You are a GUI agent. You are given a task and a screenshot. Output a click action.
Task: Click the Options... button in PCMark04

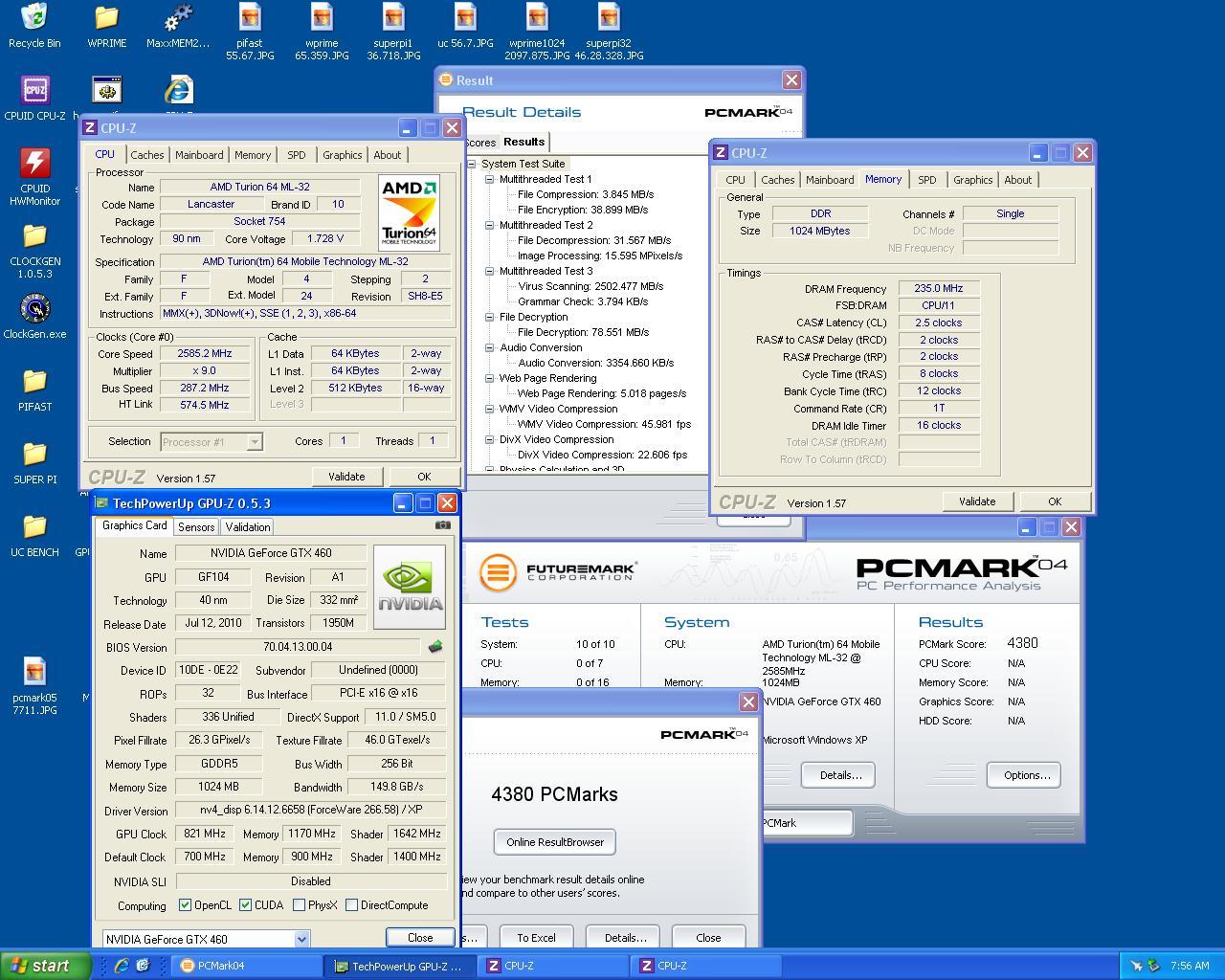(x=1026, y=775)
